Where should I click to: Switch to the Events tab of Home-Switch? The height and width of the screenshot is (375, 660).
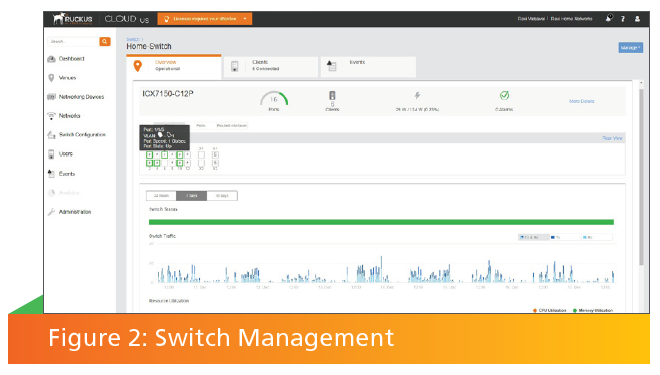[368, 66]
